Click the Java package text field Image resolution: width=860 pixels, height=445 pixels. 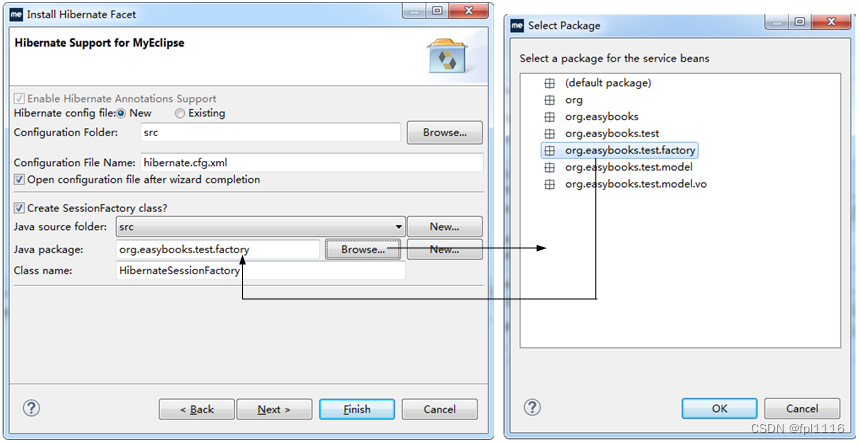click(x=218, y=249)
